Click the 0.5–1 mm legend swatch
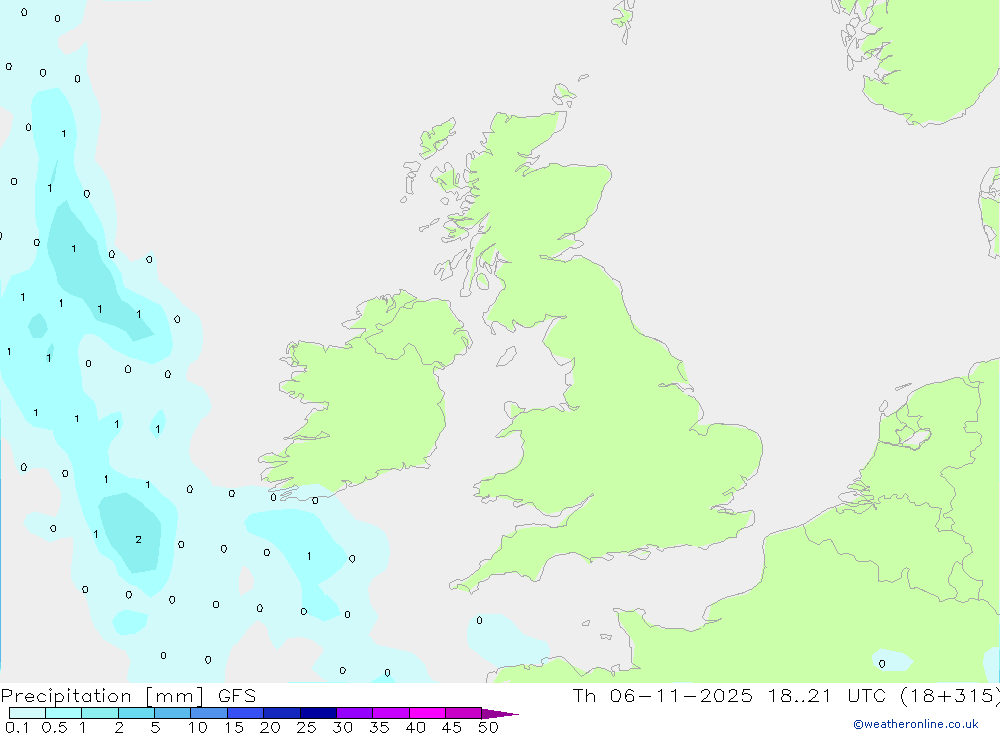This screenshot has width=1000, height=733. click(64, 713)
